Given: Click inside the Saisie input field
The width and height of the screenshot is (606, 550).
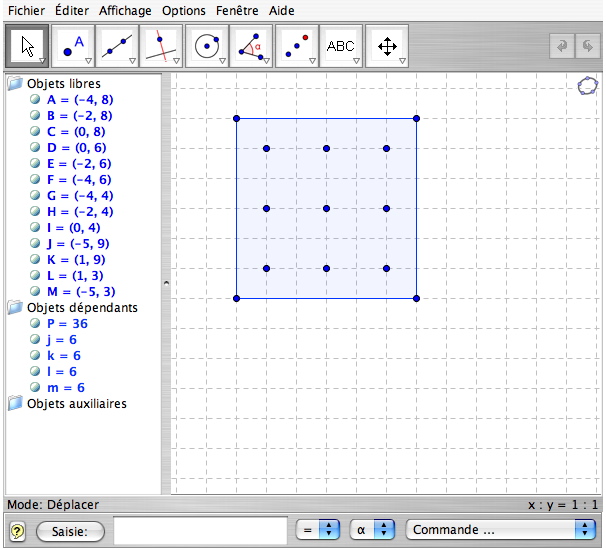Looking at the screenshot, I should tap(201, 530).
